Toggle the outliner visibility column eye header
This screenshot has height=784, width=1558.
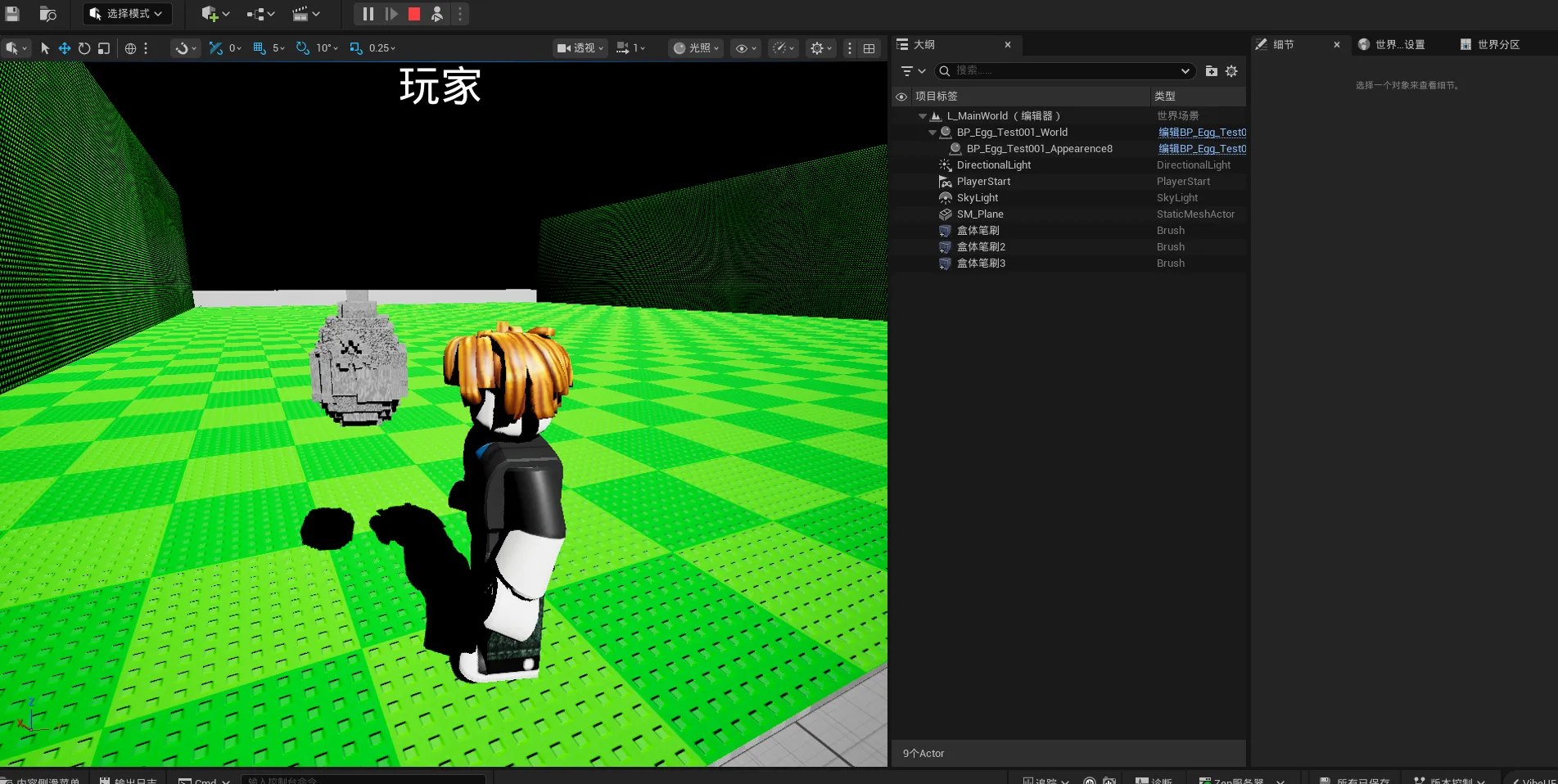tap(901, 97)
